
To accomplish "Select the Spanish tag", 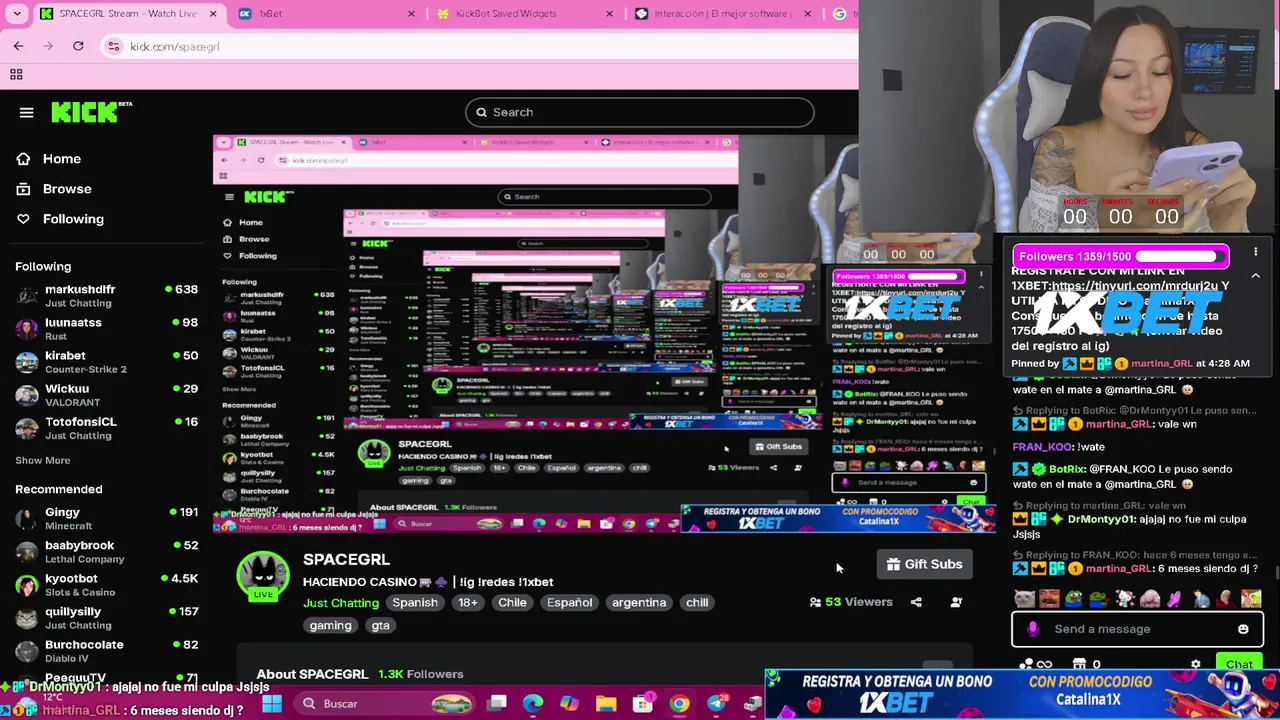I will [415, 603].
